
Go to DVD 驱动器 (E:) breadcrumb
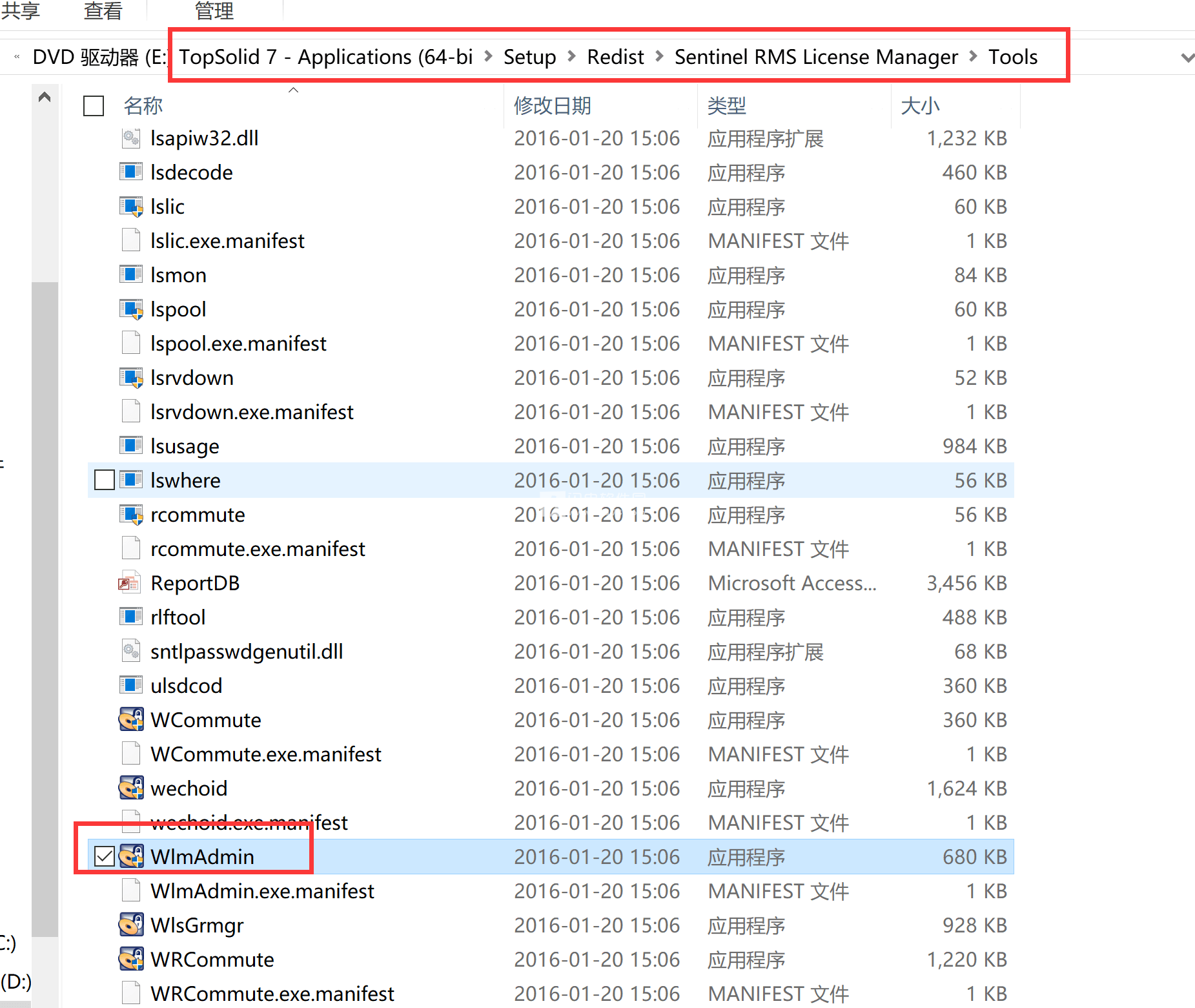(x=100, y=57)
